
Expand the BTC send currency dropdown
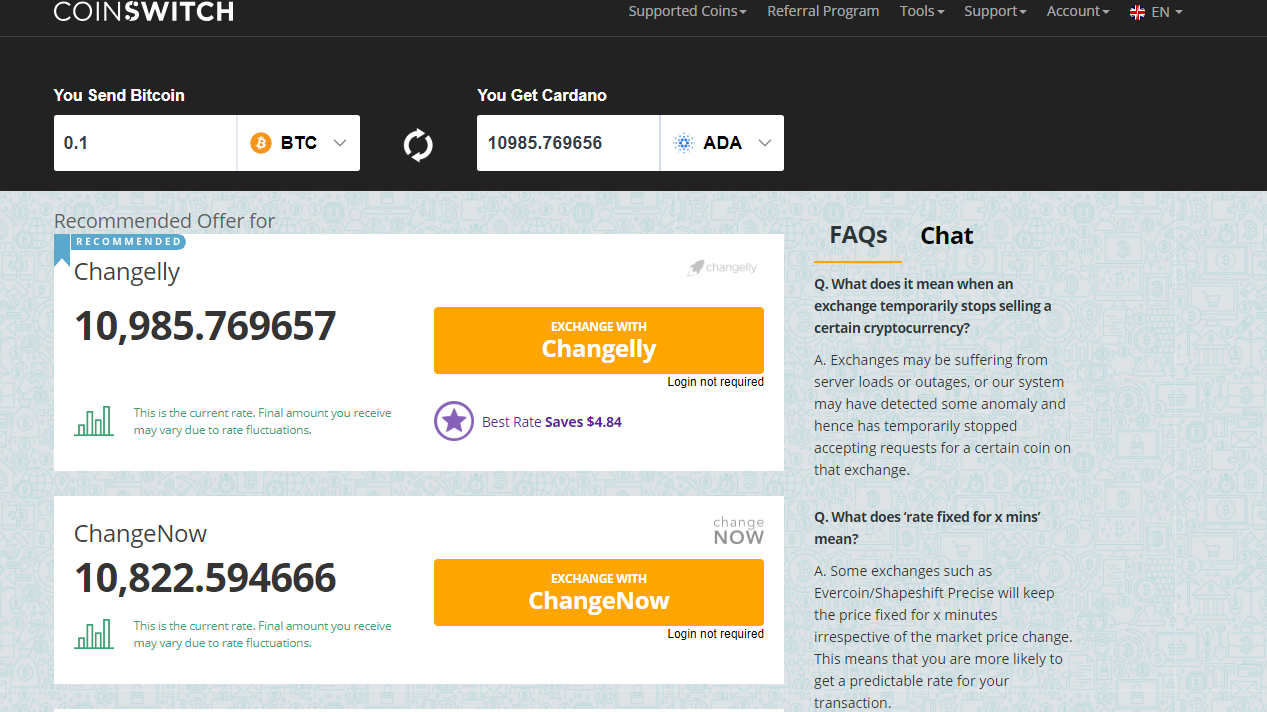(298, 143)
